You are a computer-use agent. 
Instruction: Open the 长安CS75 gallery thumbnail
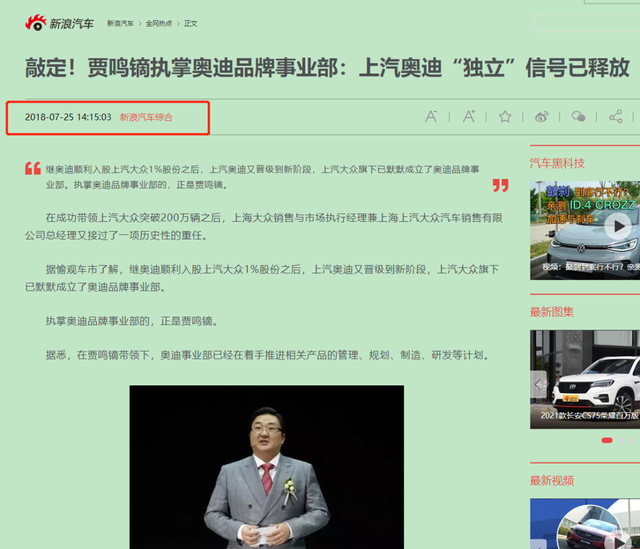[585, 379]
